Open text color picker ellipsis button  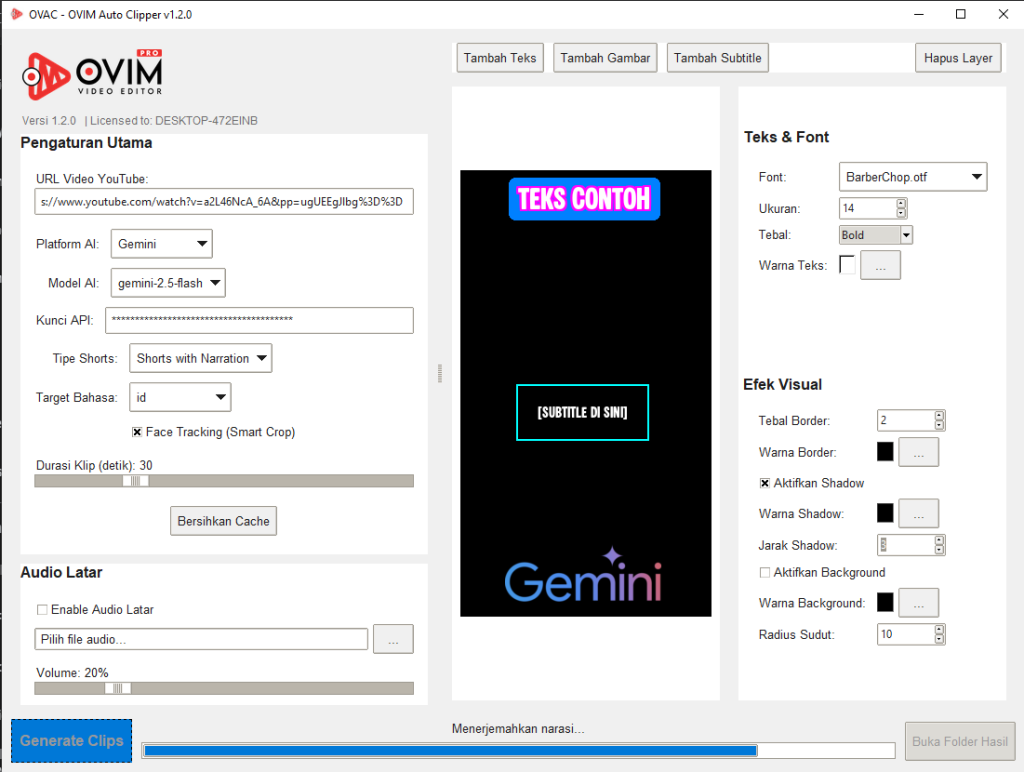point(880,265)
